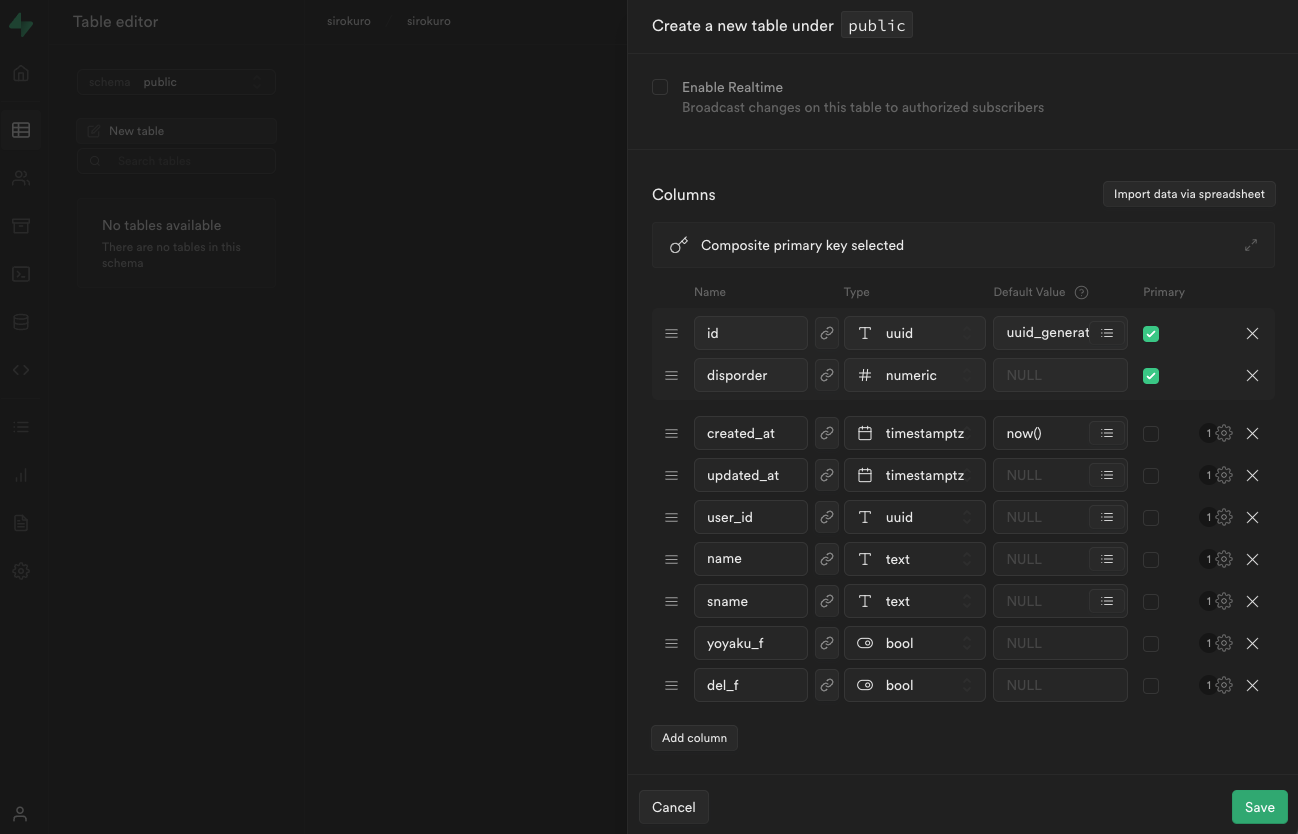The width and height of the screenshot is (1298, 834).
Task: Open type dropdown for id column
Action: [x=915, y=333]
